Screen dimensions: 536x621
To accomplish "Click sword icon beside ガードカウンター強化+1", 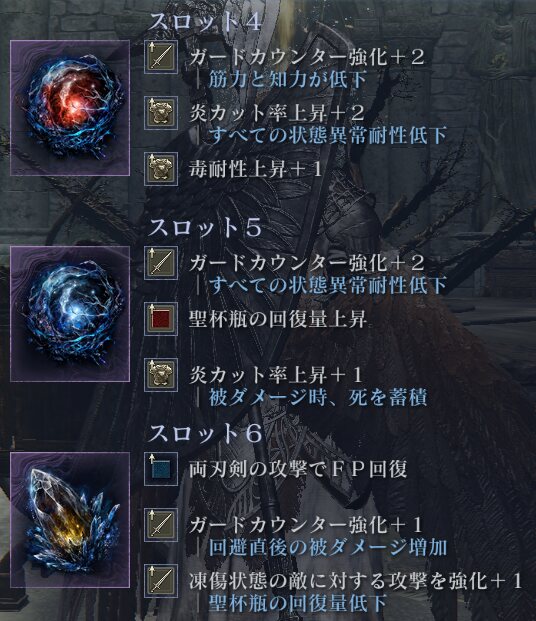I will pyautogui.click(x=161, y=525).
